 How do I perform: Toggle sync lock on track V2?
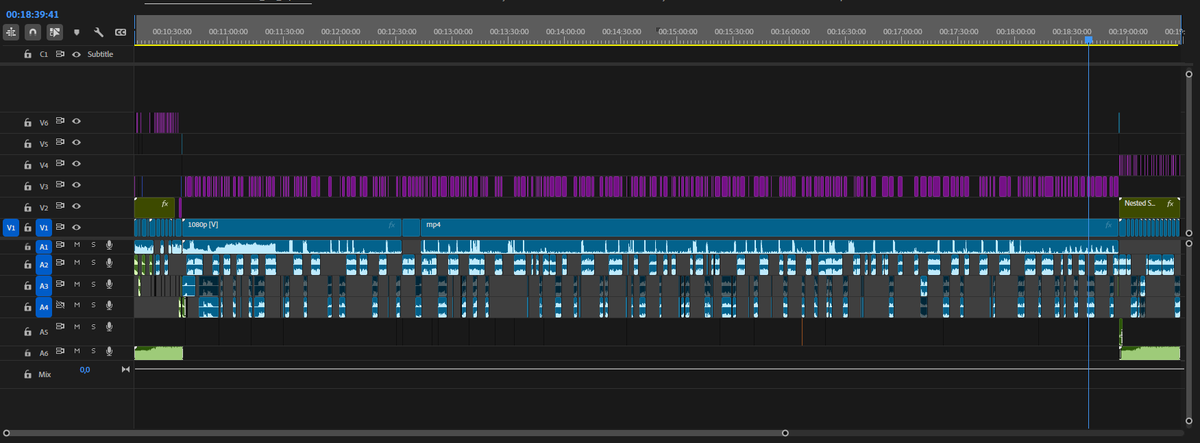[60, 207]
